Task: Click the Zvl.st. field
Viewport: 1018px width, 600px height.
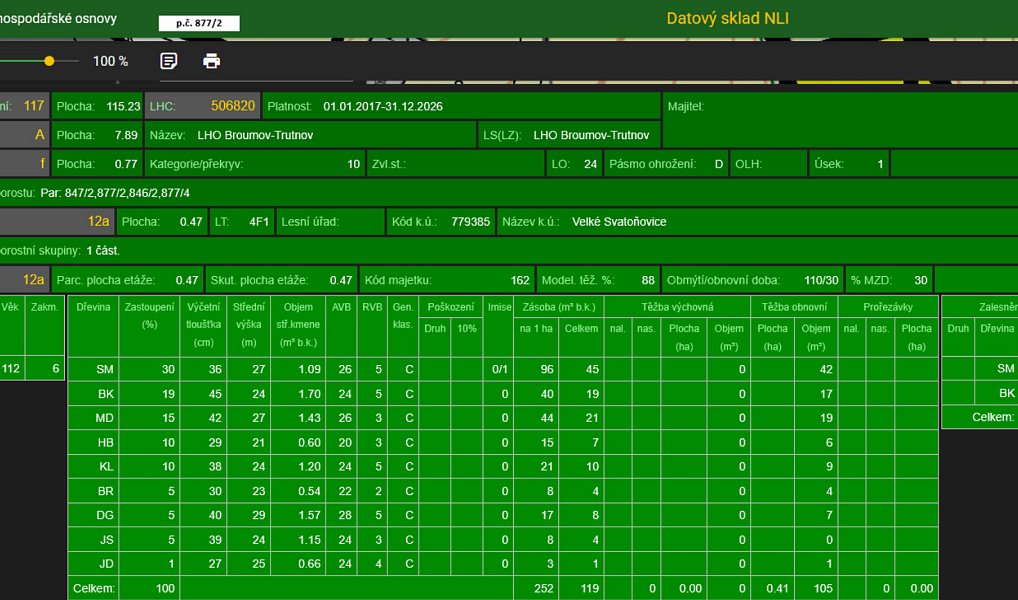Action: click(456, 164)
